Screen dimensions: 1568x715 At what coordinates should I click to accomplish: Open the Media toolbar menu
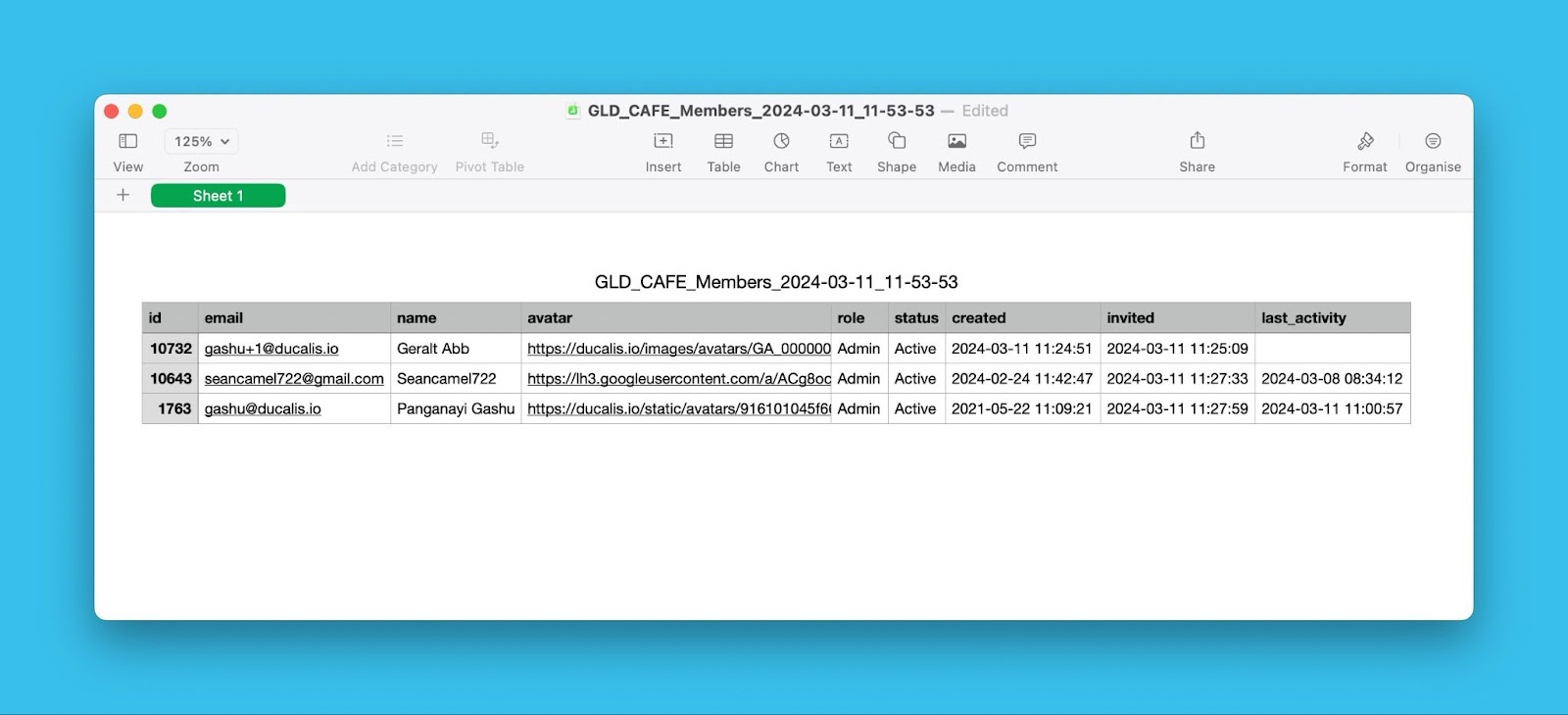pyautogui.click(x=957, y=141)
